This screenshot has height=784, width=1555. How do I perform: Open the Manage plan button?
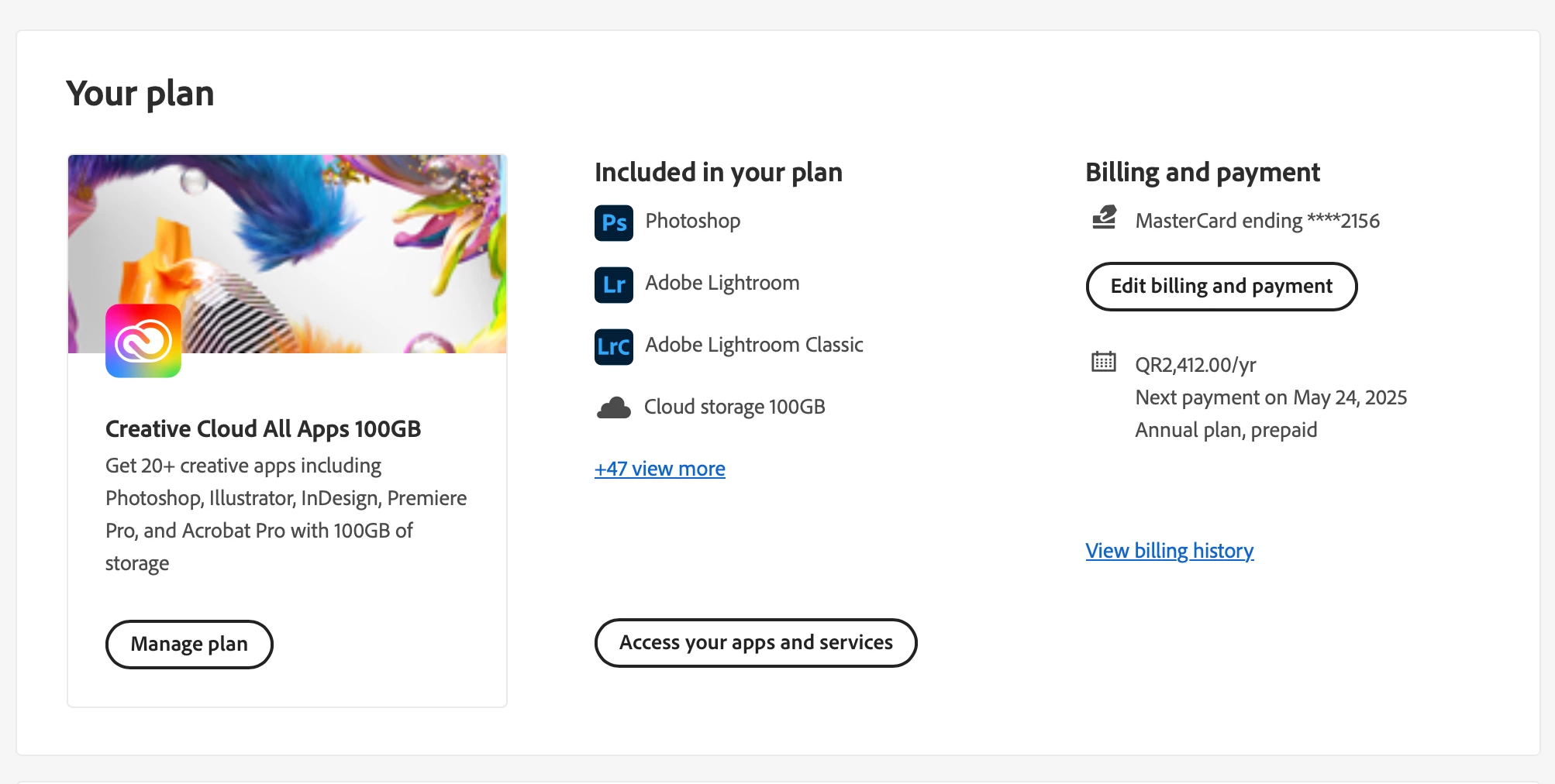189,644
